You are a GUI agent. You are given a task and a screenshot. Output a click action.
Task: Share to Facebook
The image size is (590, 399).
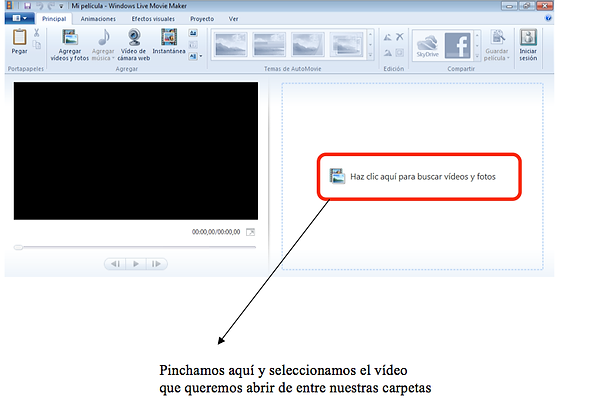pyautogui.click(x=458, y=45)
